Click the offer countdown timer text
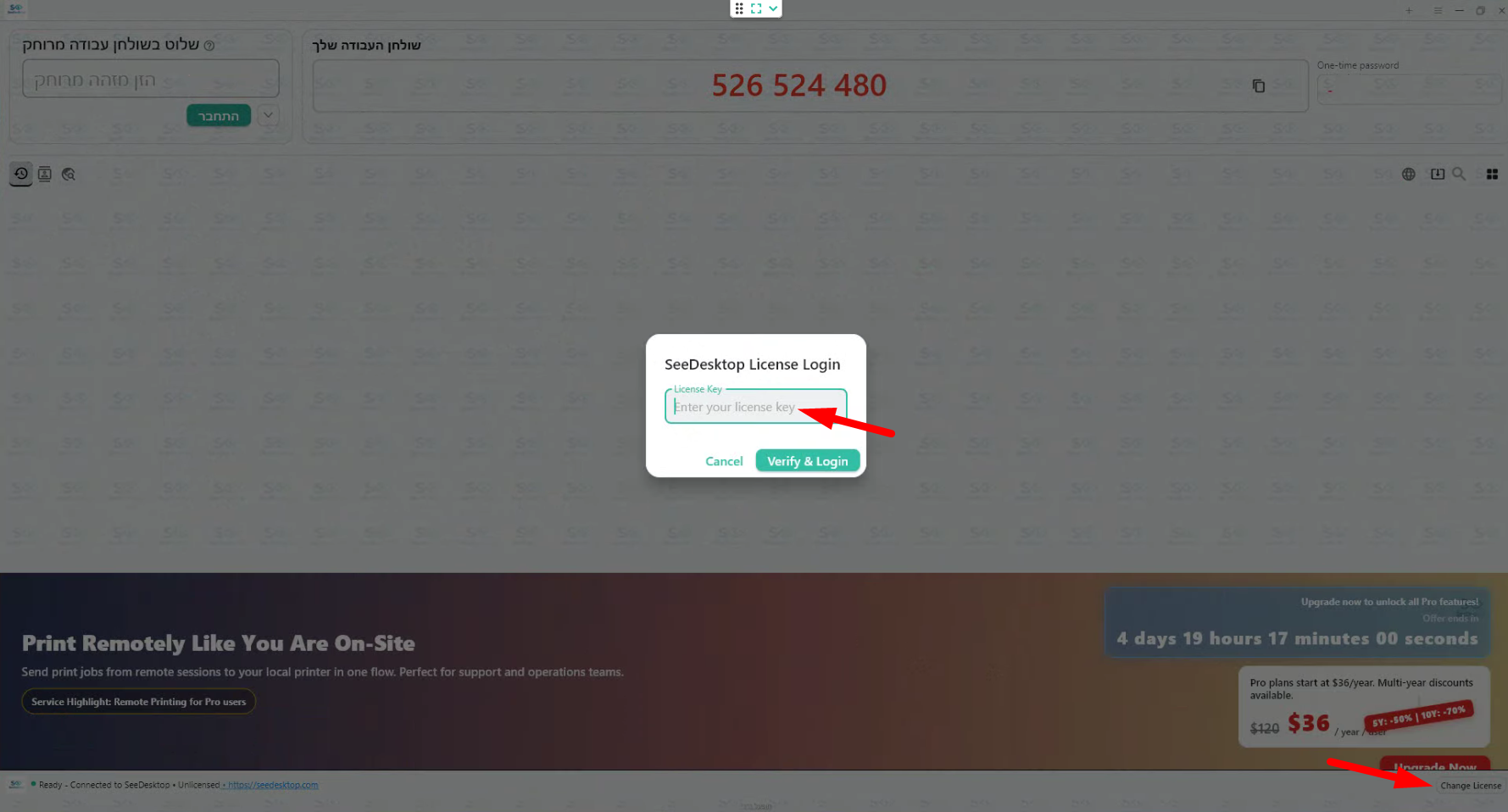The width and height of the screenshot is (1508, 812). (1297, 638)
